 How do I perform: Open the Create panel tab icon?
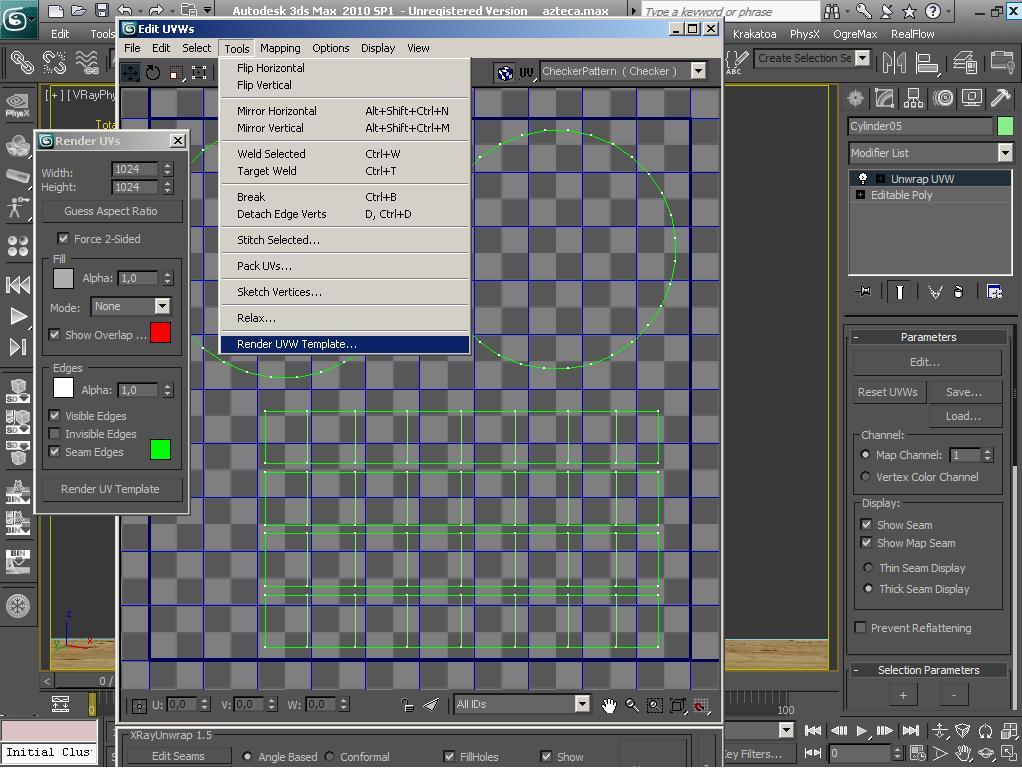pos(855,98)
